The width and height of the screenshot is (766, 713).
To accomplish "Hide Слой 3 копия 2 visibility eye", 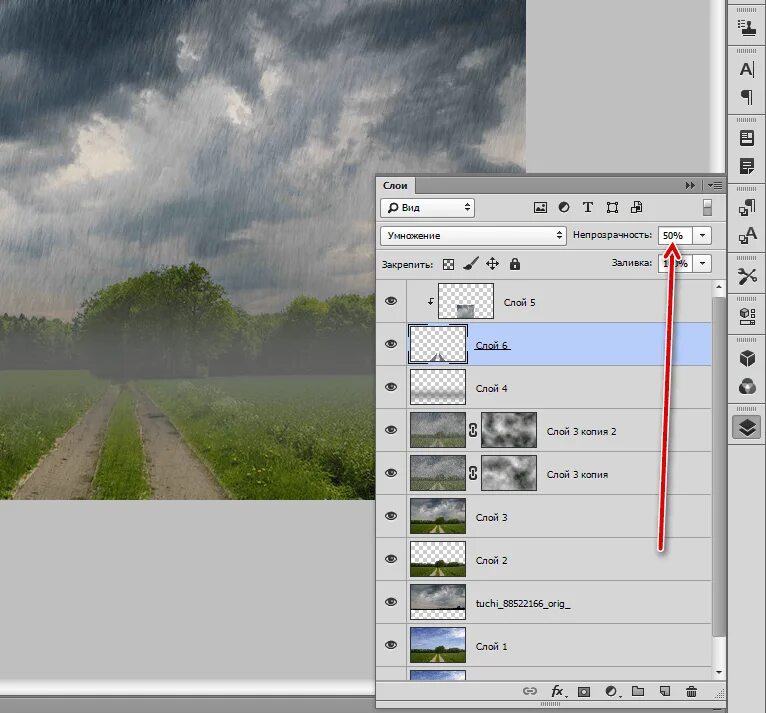I will pos(391,430).
